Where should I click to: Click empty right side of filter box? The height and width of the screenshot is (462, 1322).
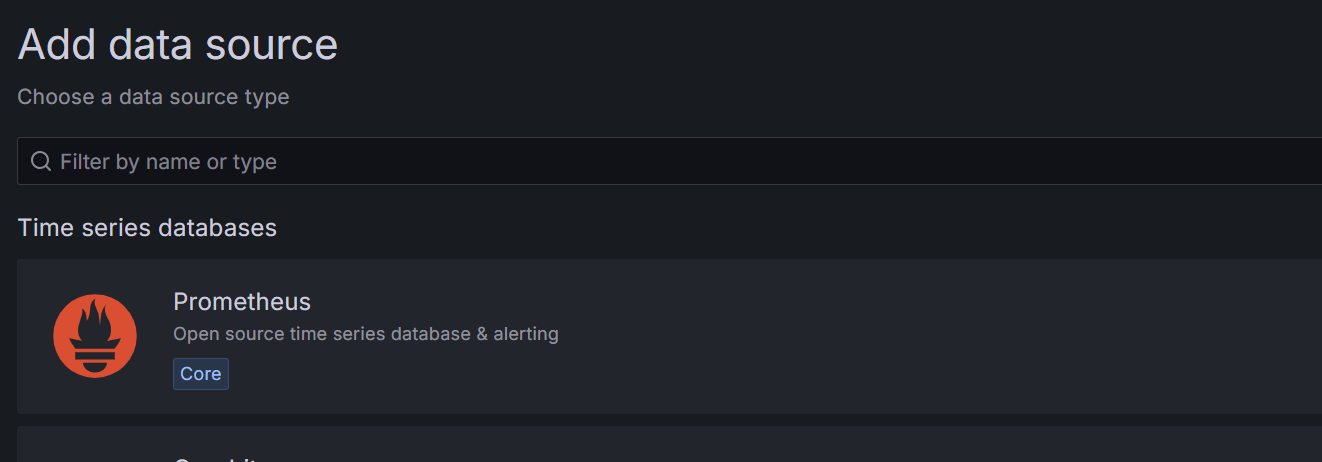1000,161
